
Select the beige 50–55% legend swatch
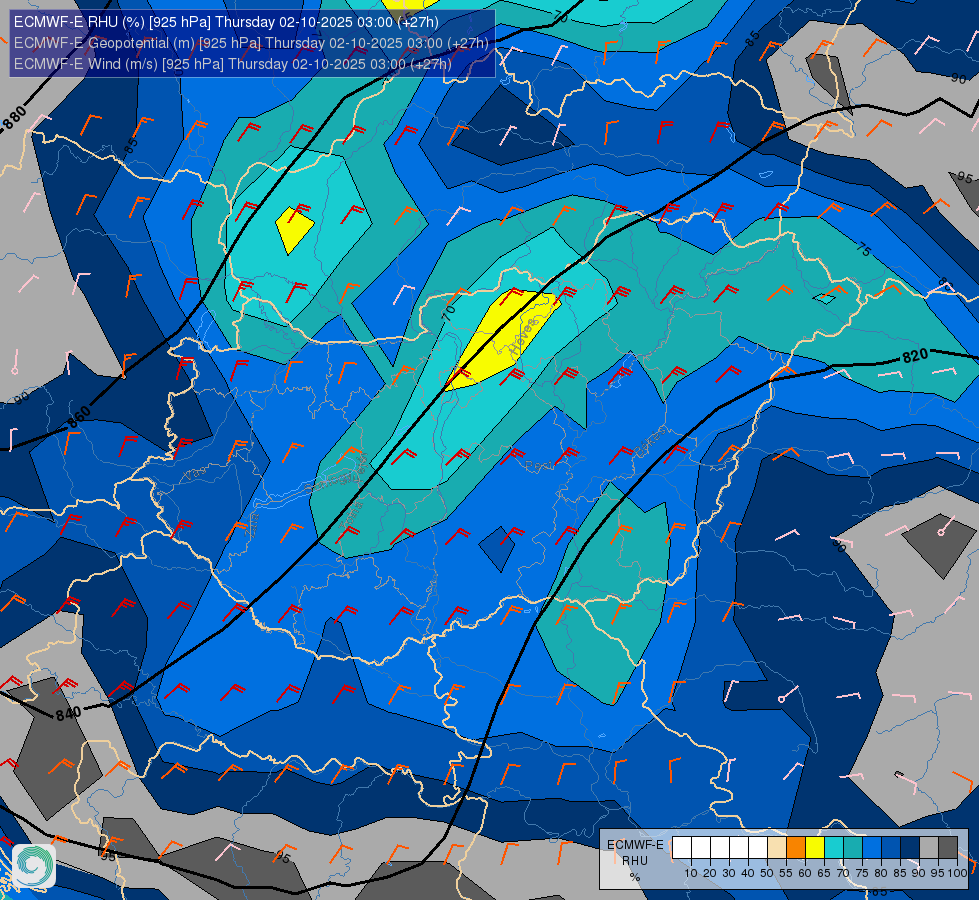[x=777, y=848]
